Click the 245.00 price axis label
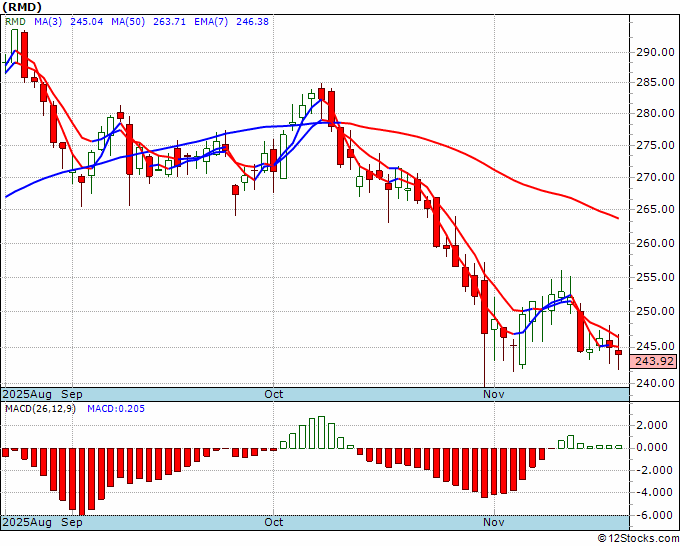680x546 pixels. 655,346
